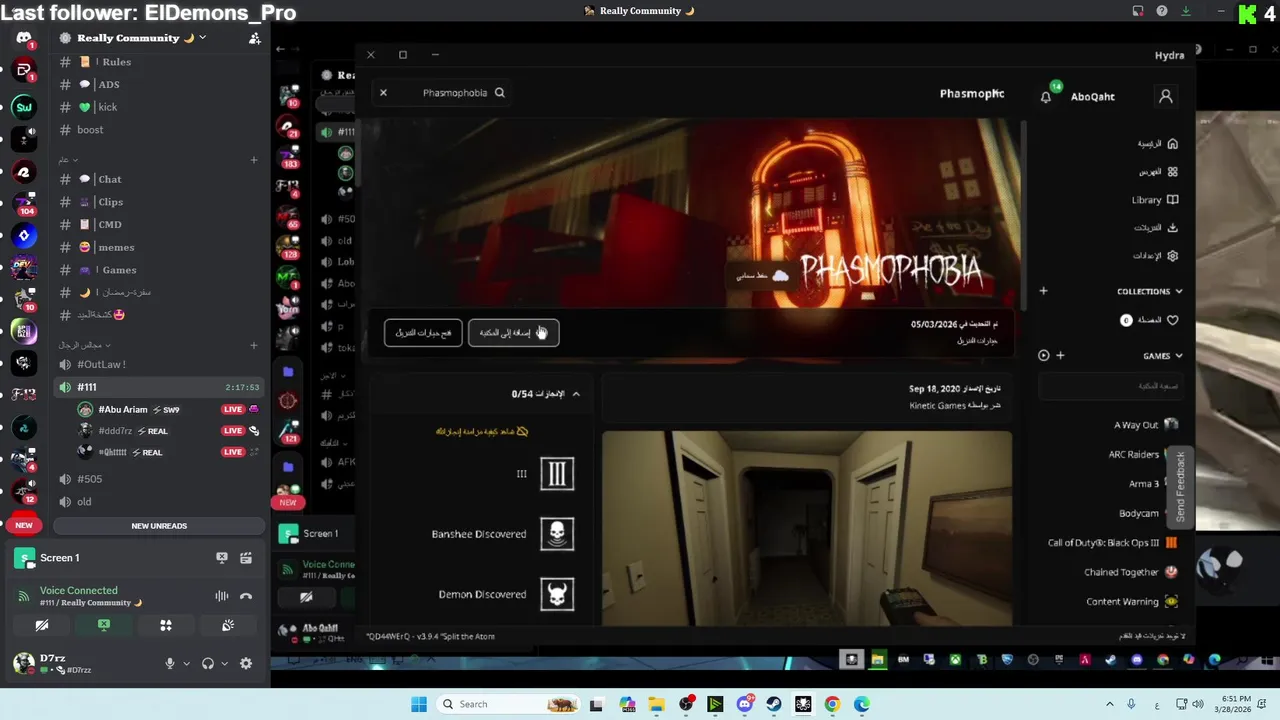Open Library in Hydra sidebar
The width and height of the screenshot is (1280, 720).
click(1155, 200)
